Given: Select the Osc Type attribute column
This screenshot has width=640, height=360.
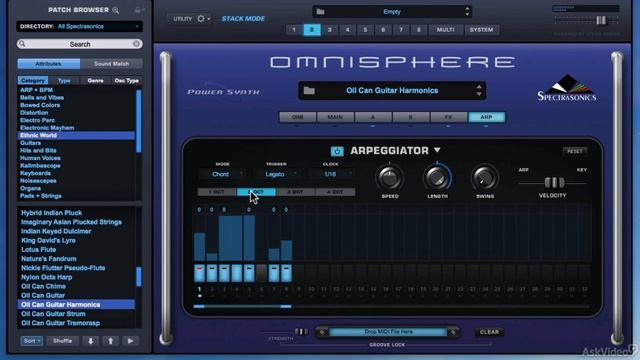Looking at the screenshot, I should [x=127, y=80].
